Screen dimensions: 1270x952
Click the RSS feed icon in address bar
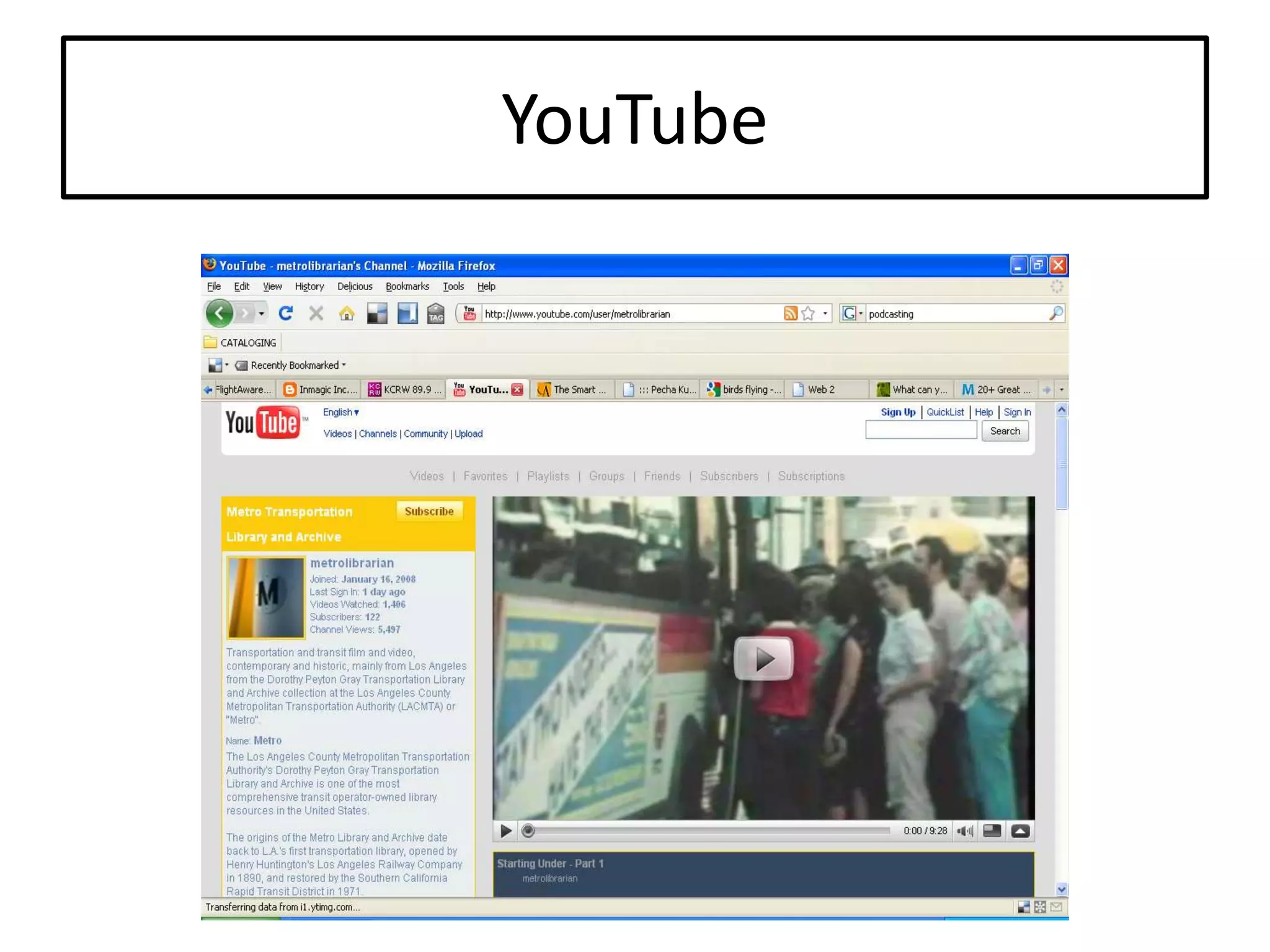point(790,314)
